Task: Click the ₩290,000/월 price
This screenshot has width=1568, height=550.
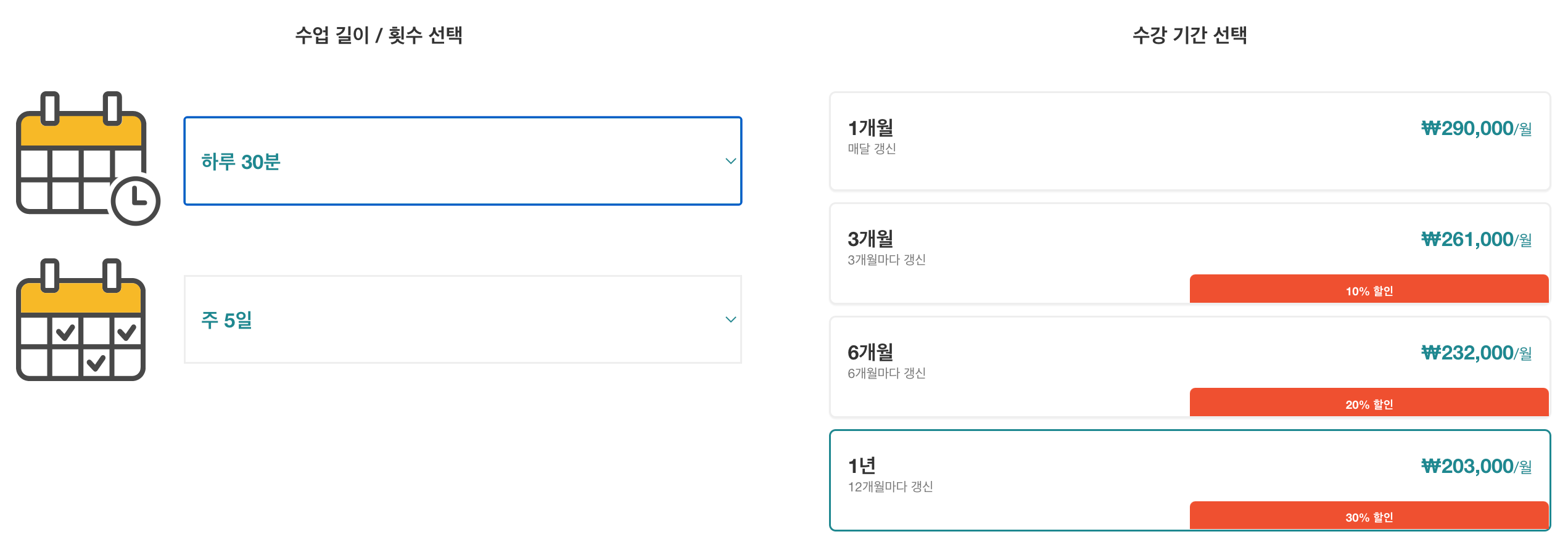Action: (1477, 128)
